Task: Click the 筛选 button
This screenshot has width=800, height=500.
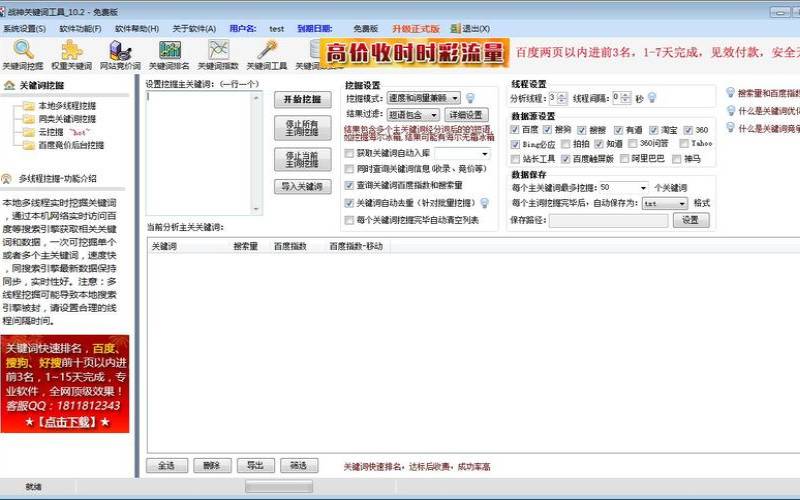Action: (x=298, y=465)
